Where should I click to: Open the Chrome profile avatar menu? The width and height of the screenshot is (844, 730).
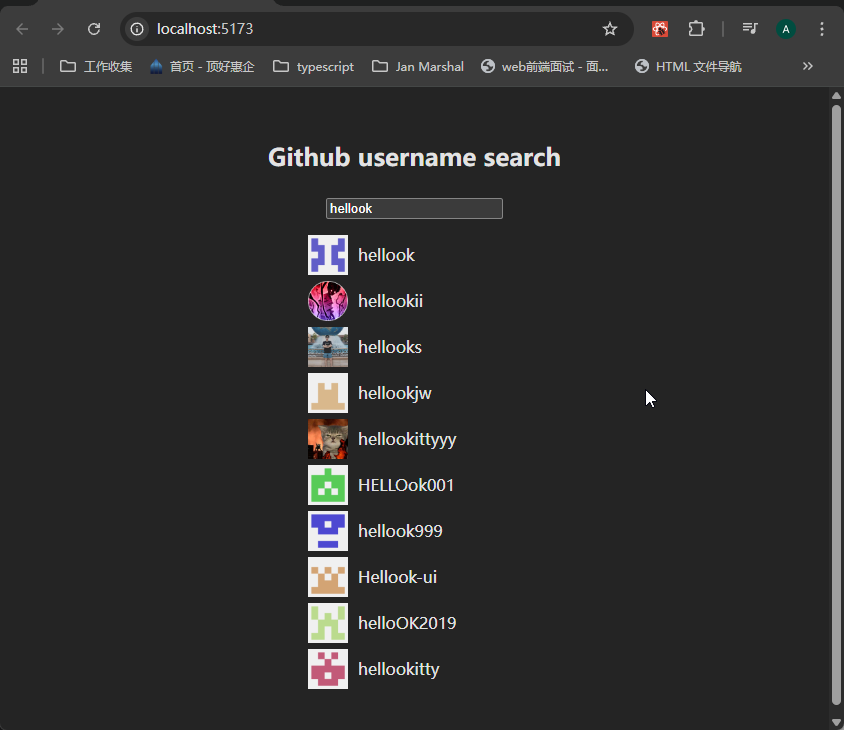click(786, 29)
